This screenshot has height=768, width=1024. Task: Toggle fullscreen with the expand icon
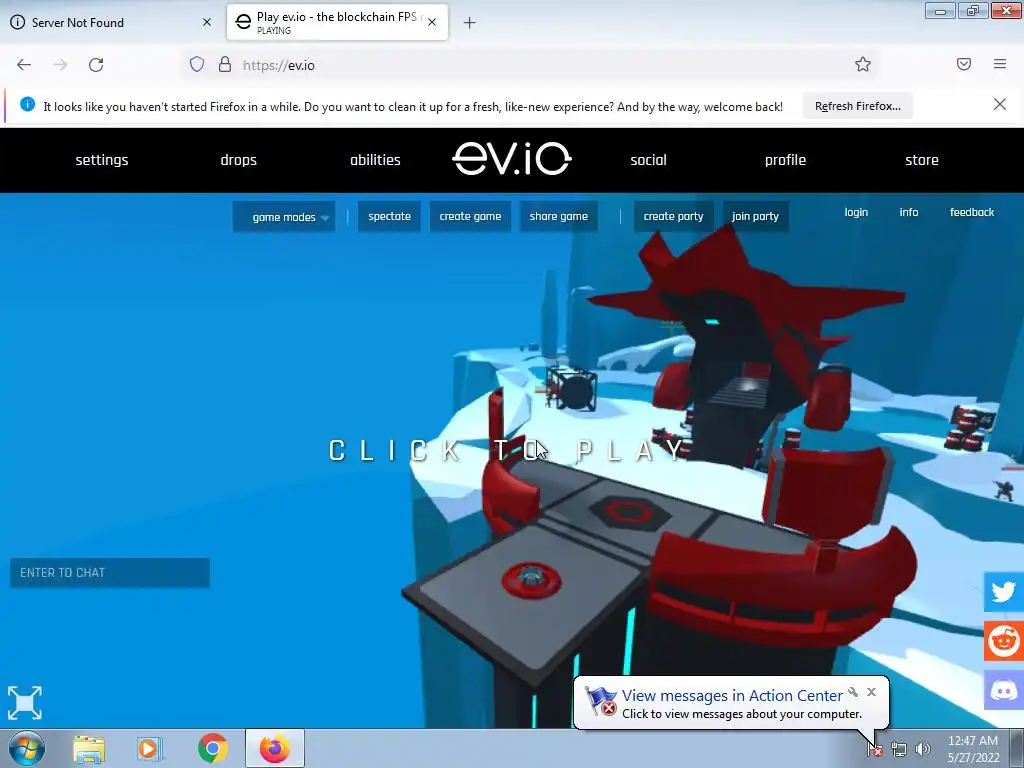click(25, 703)
